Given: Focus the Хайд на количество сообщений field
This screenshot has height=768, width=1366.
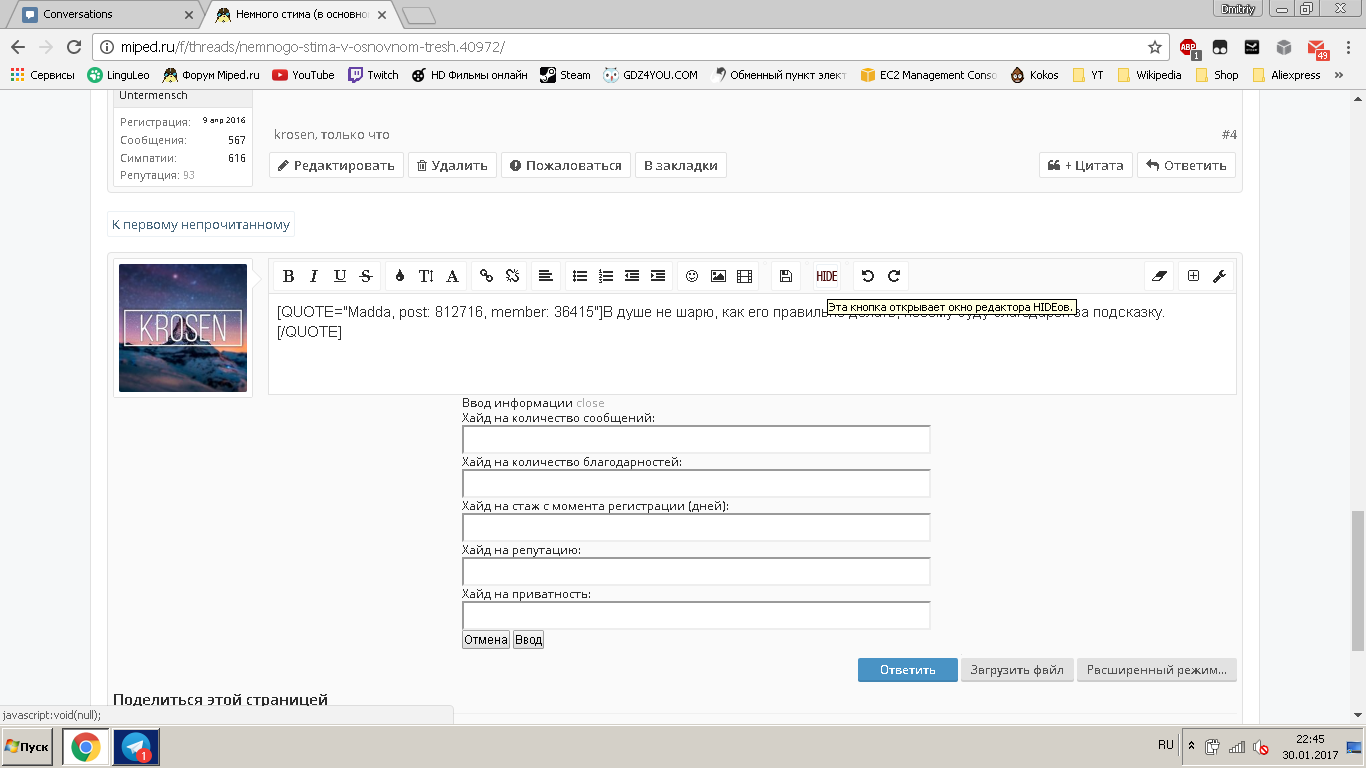Looking at the screenshot, I should [696, 440].
